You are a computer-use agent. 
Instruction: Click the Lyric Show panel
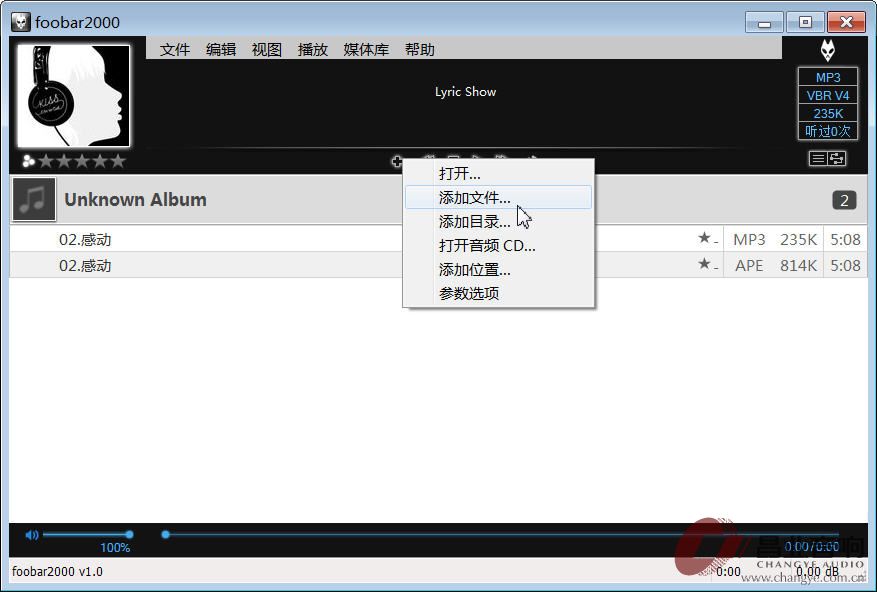465,92
